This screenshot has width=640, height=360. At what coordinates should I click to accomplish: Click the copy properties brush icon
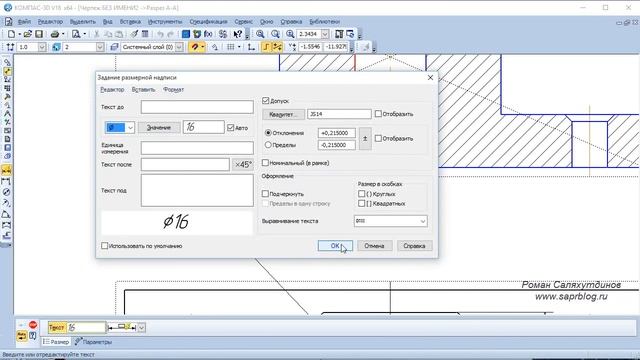pyautogui.click(x=134, y=34)
